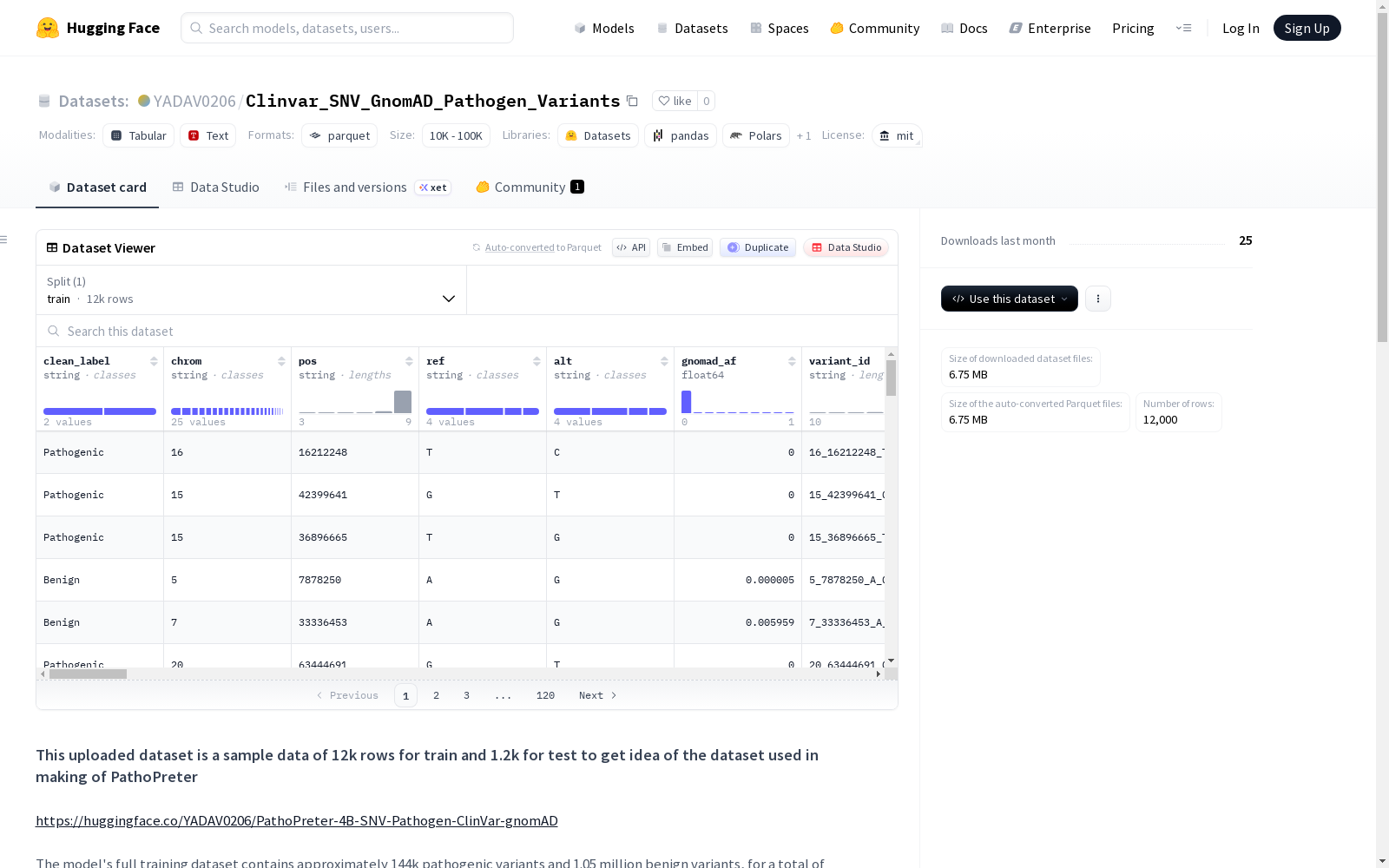Click the Duplicate button
Viewport: 1389px width, 868px height.
758,247
